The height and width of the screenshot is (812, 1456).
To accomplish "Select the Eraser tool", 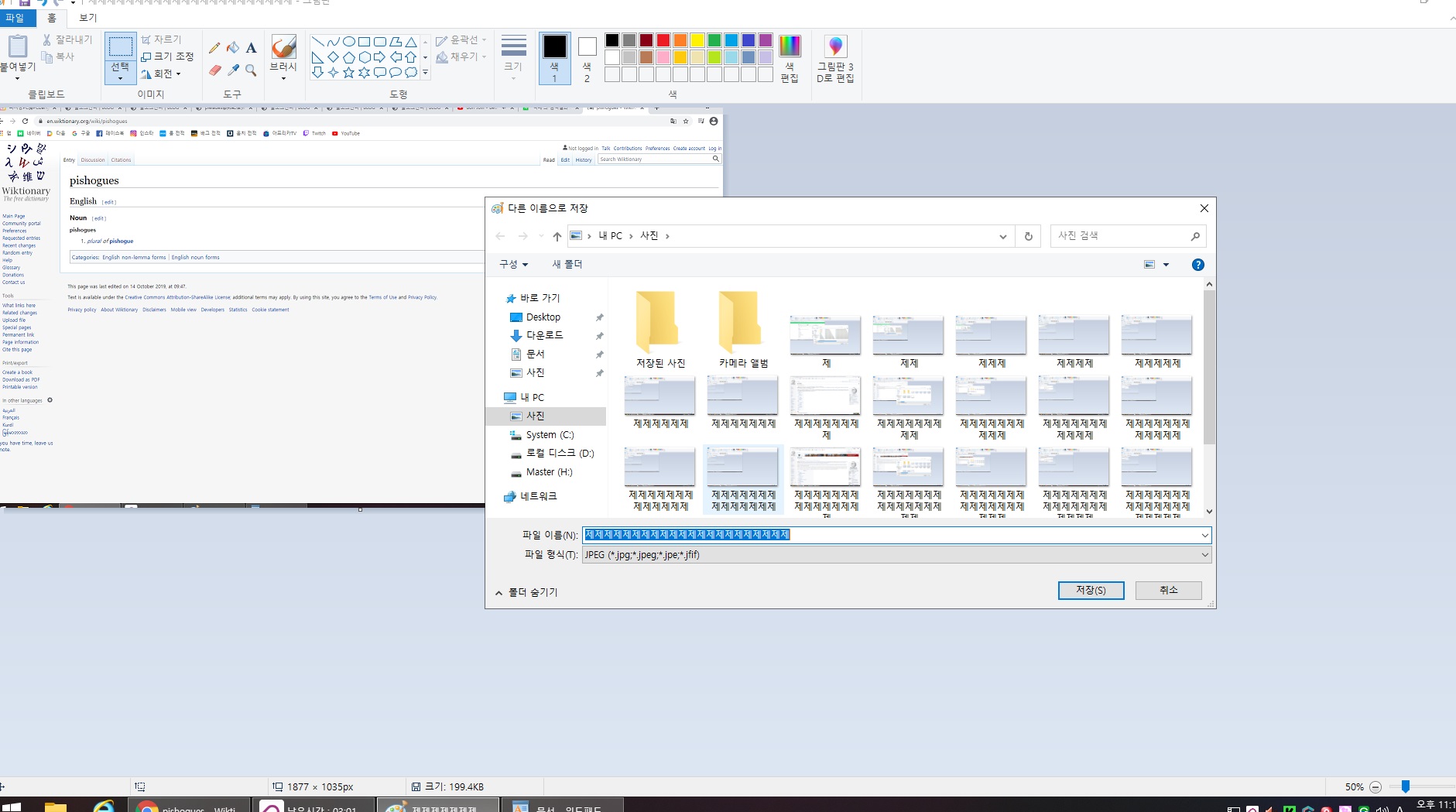I will coord(214,70).
